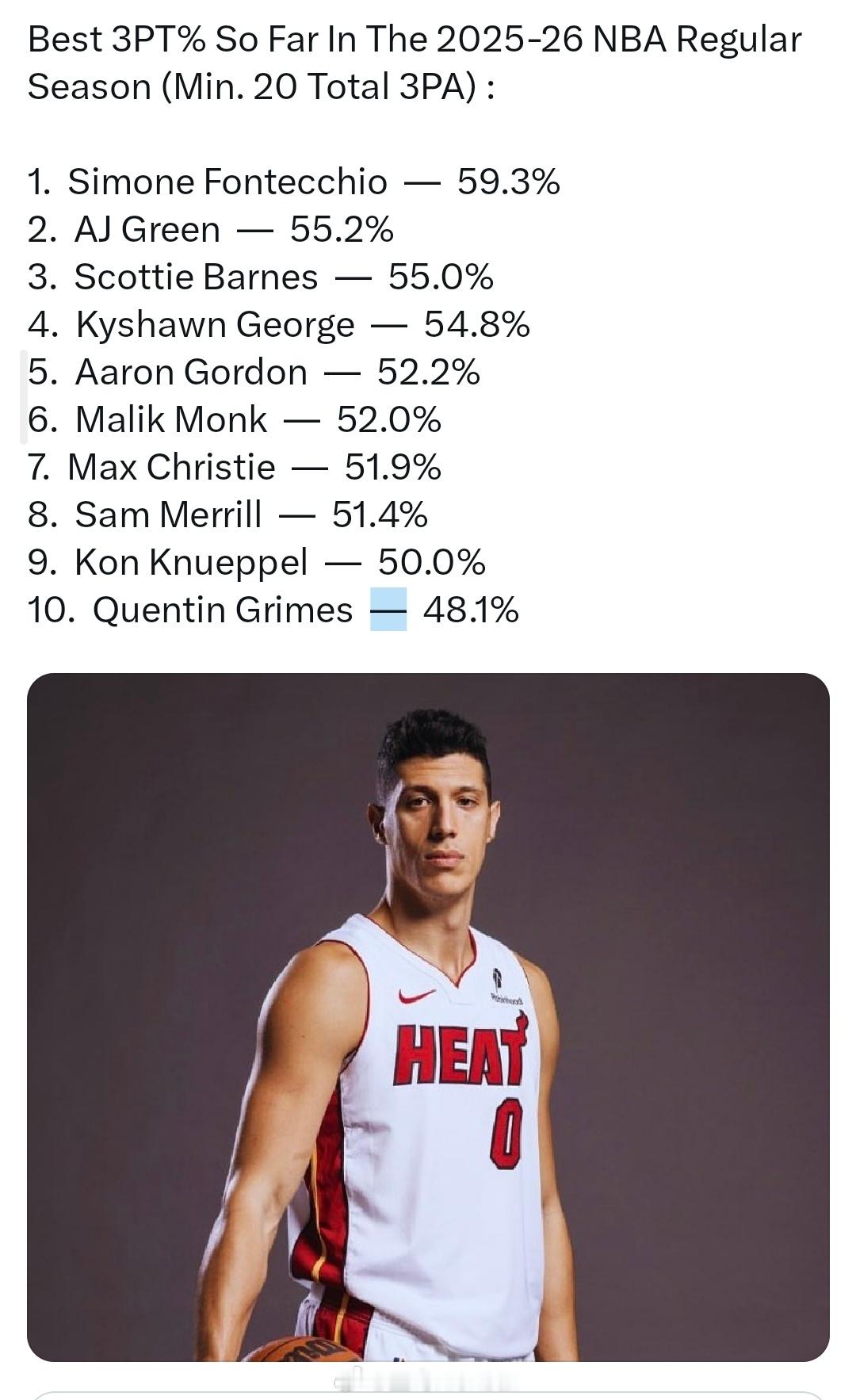Screen dimensions: 856x1400
Task: Select the Sam Merrill 51.4% line
Action: click(x=227, y=514)
